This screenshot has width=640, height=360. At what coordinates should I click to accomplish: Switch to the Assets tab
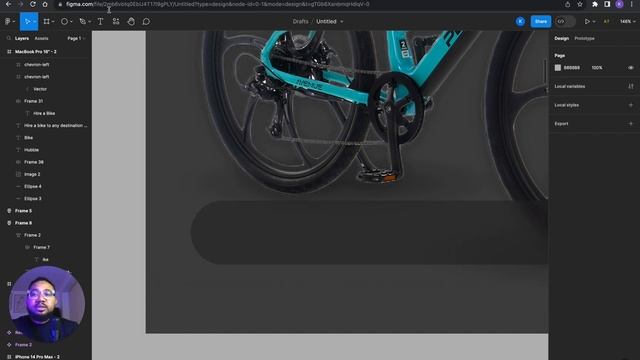click(41, 38)
